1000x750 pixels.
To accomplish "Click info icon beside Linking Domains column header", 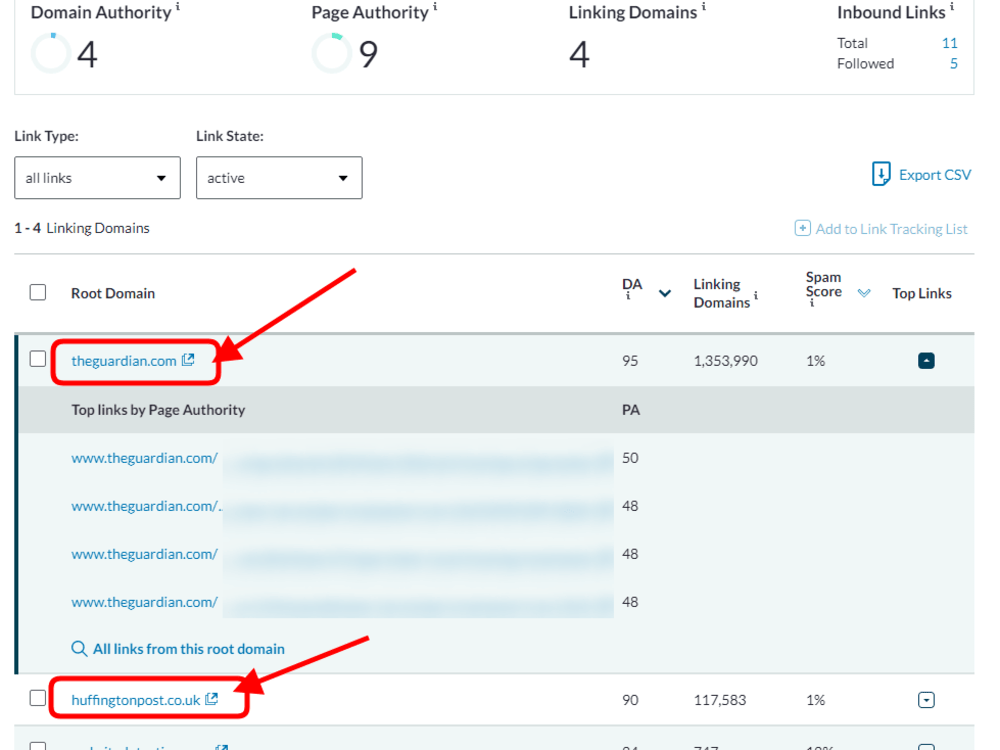I will click(x=756, y=295).
